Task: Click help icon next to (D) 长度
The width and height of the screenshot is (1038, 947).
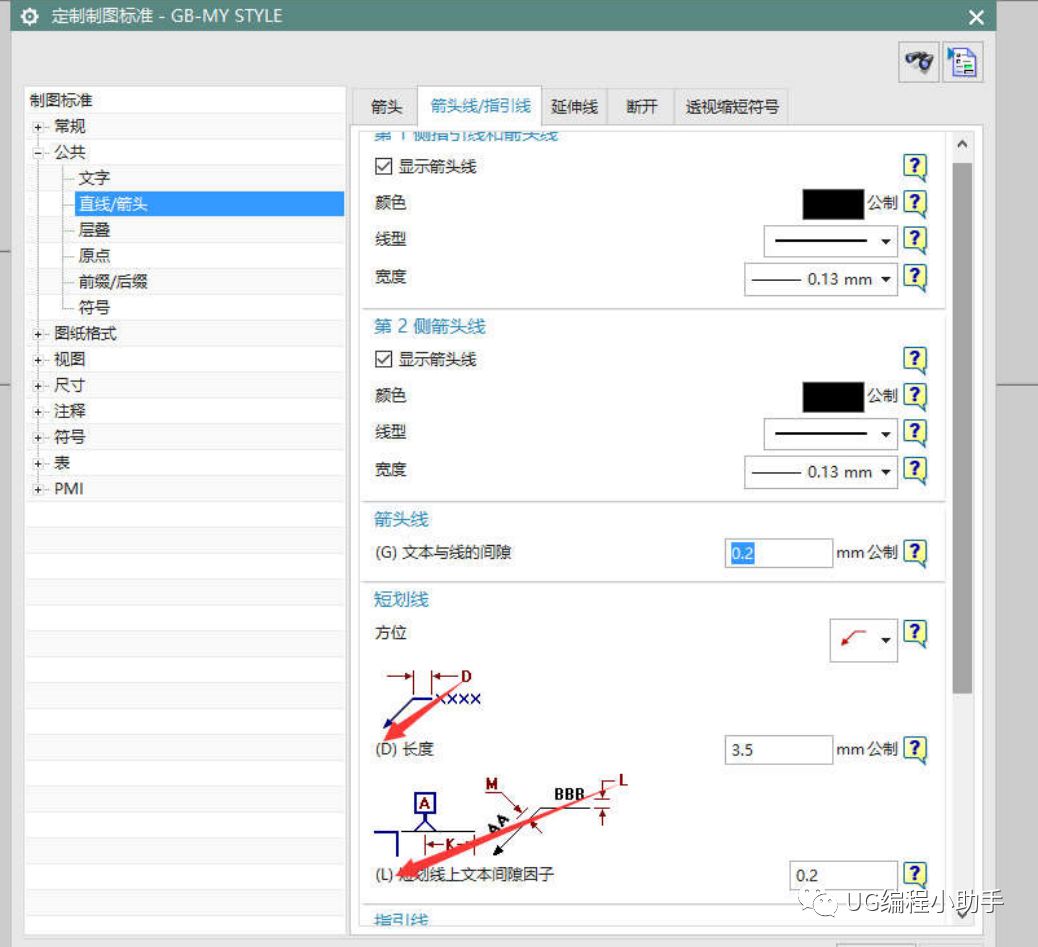Action: 916,749
